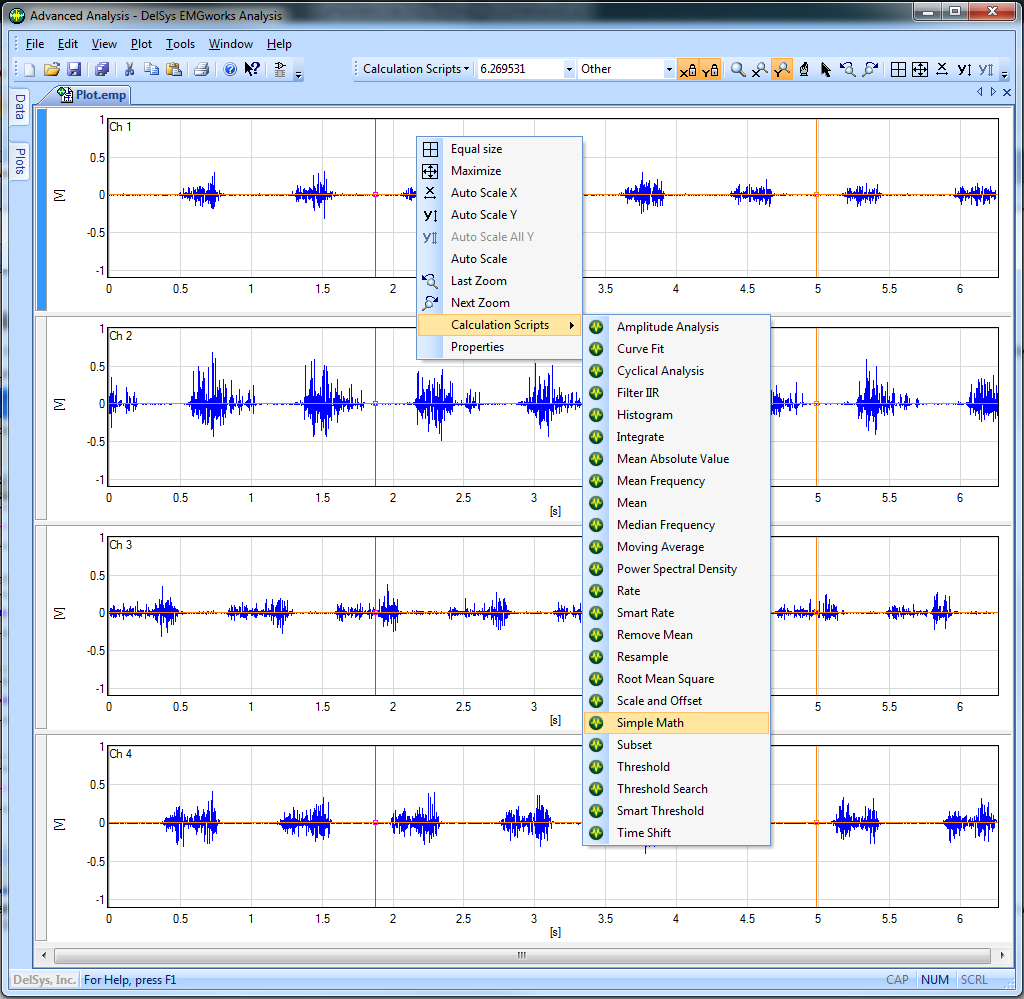Select the arrow pointer cursor tool
The width and height of the screenshot is (1024, 999).
(826, 69)
